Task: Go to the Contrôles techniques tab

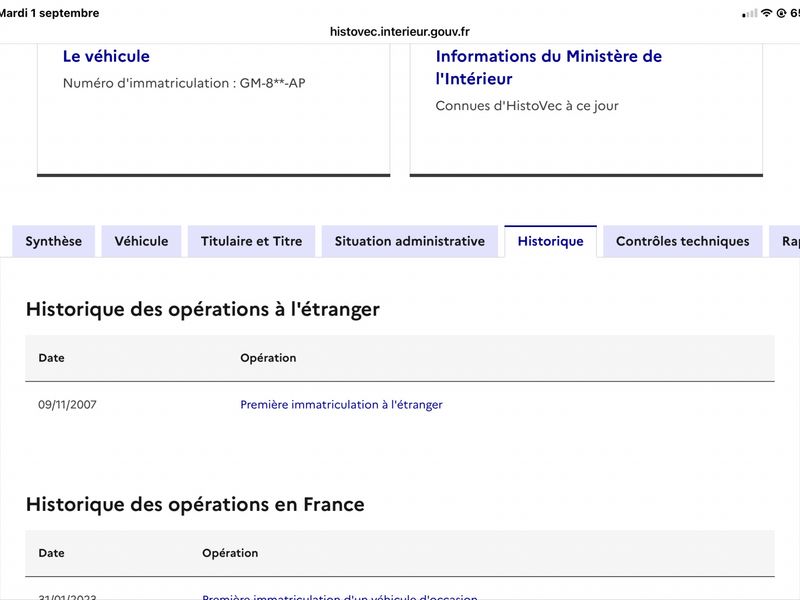Action: (683, 241)
